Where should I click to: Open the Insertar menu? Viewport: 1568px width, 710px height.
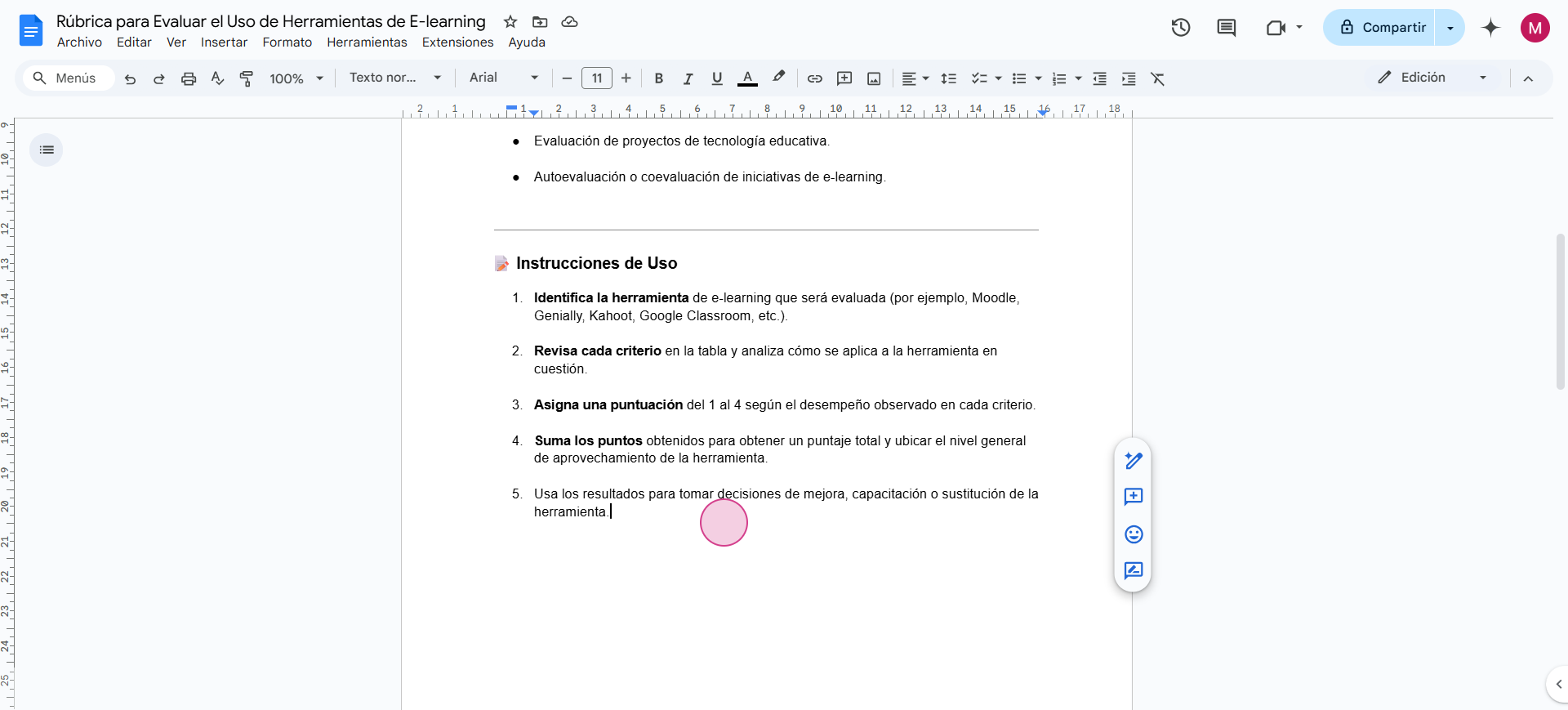coord(224,42)
